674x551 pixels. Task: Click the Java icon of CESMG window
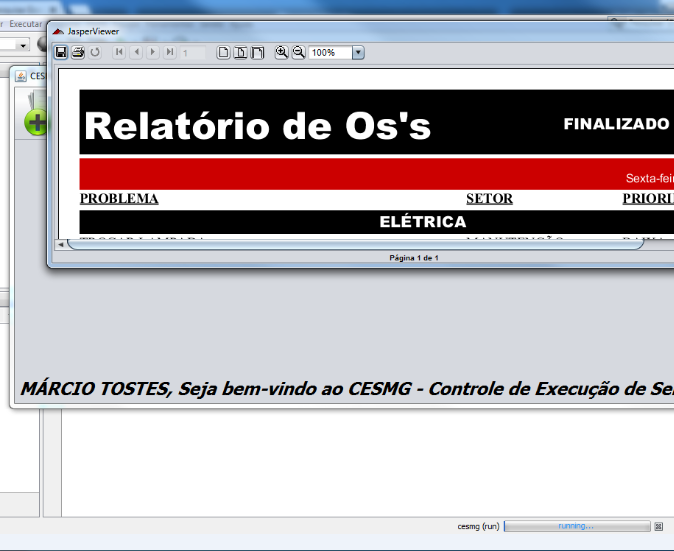(21, 76)
